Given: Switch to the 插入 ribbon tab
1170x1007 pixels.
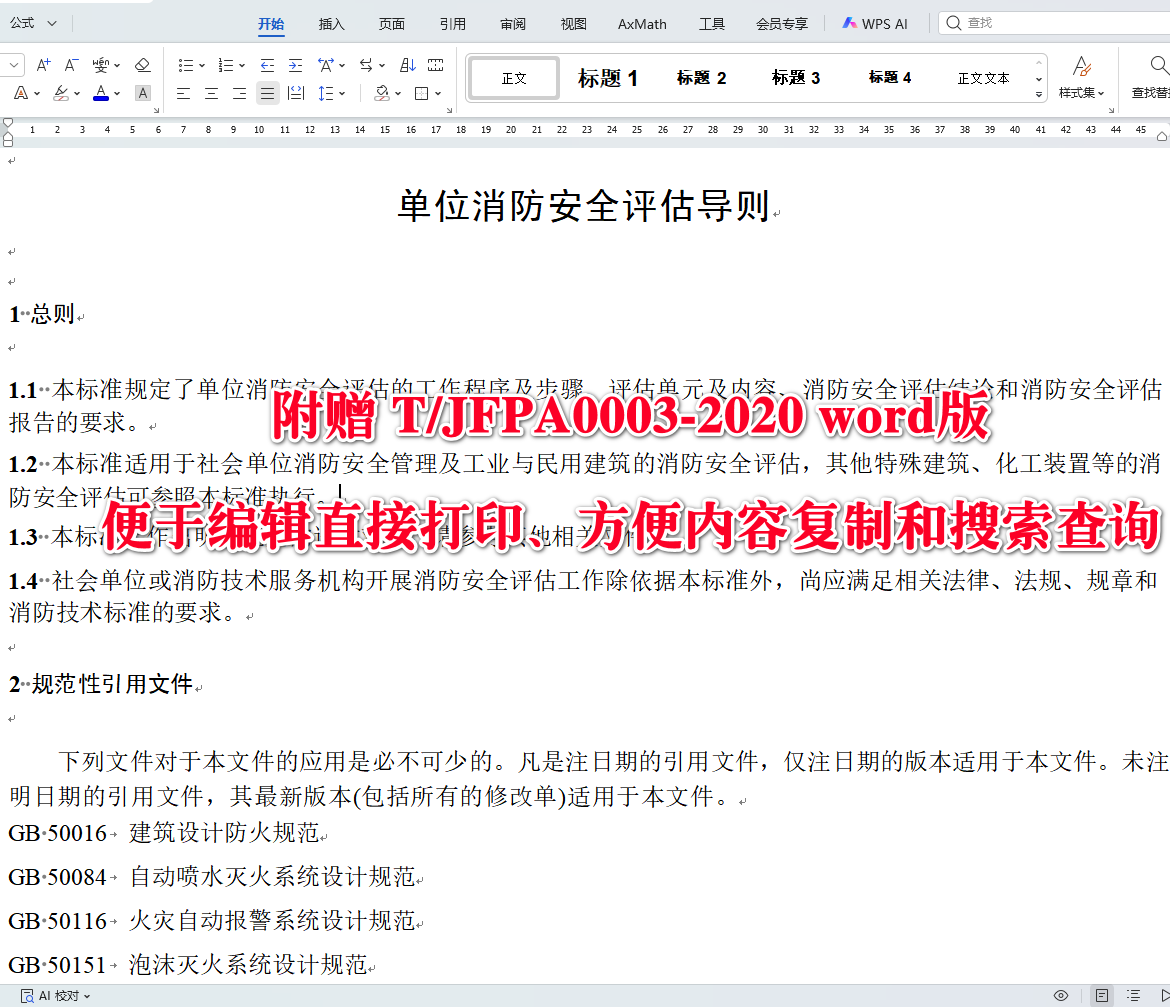Looking at the screenshot, I should 331,23.
